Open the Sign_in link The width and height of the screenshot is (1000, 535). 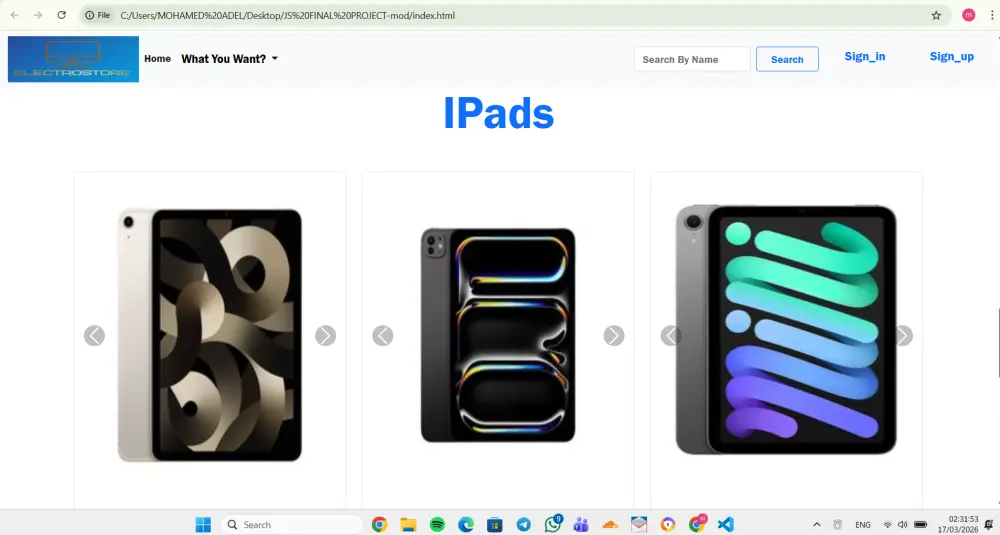coord(865,57)
